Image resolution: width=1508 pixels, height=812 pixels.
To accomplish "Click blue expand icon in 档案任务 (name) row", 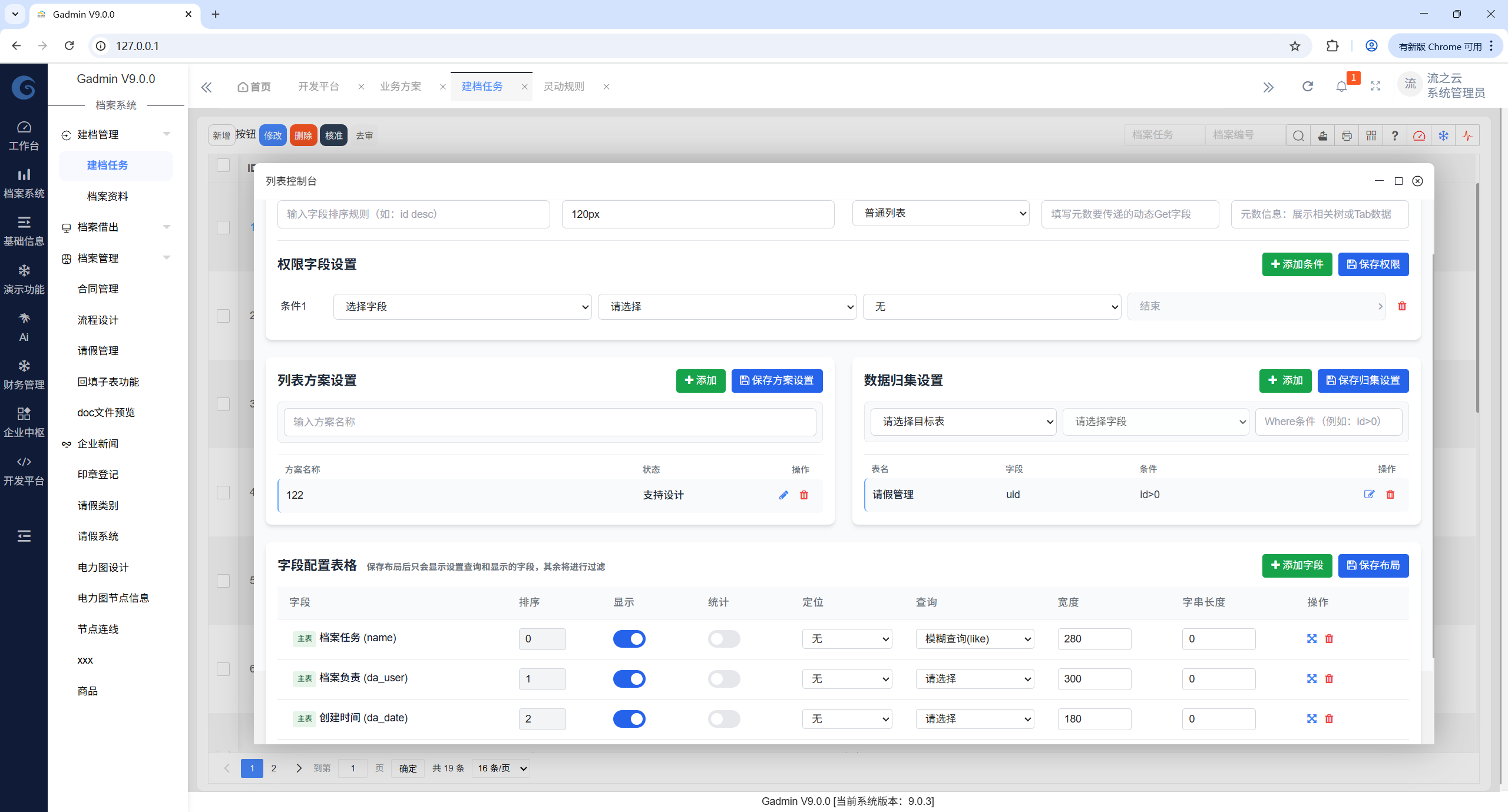I will tap(1311, 639).
